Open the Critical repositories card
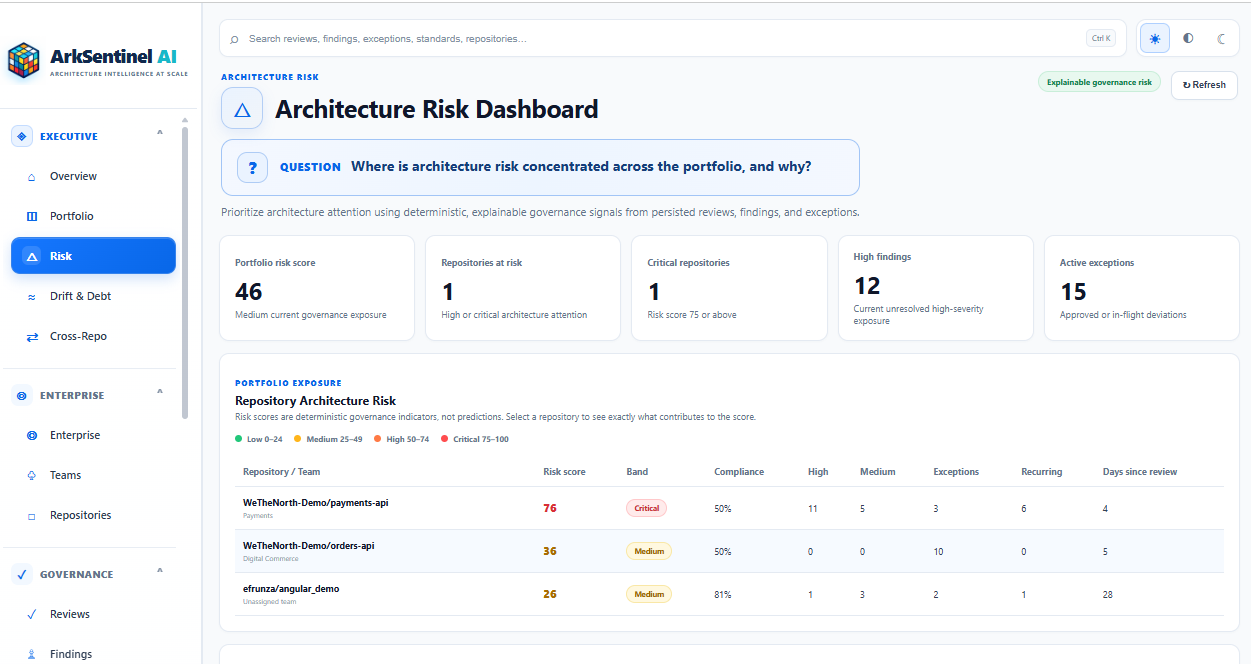Viewport: 1251px width, 664px height. point(729,288)
